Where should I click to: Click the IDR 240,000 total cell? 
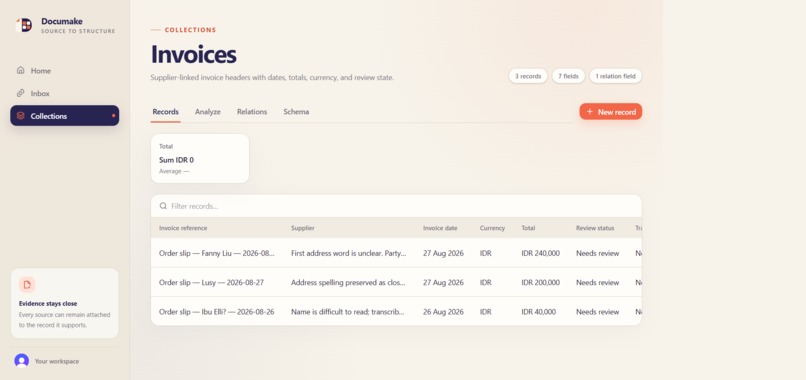(x=540, y=253)
